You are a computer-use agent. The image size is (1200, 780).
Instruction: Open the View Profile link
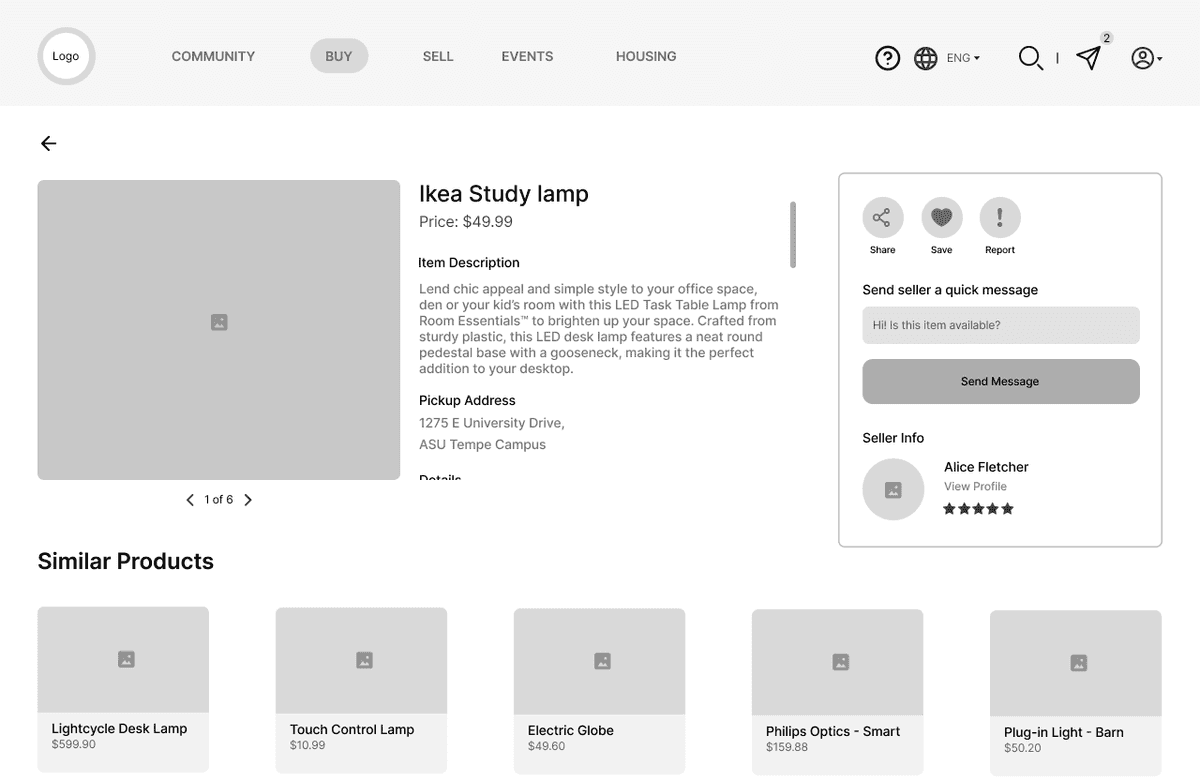pos(975,486)
